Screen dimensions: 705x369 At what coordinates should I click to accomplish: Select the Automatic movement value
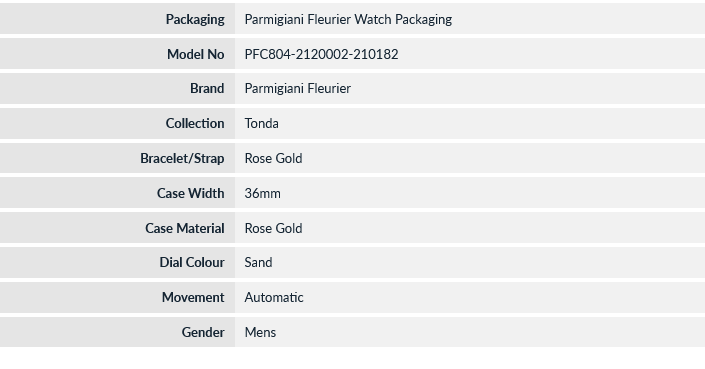click(274, 298)
